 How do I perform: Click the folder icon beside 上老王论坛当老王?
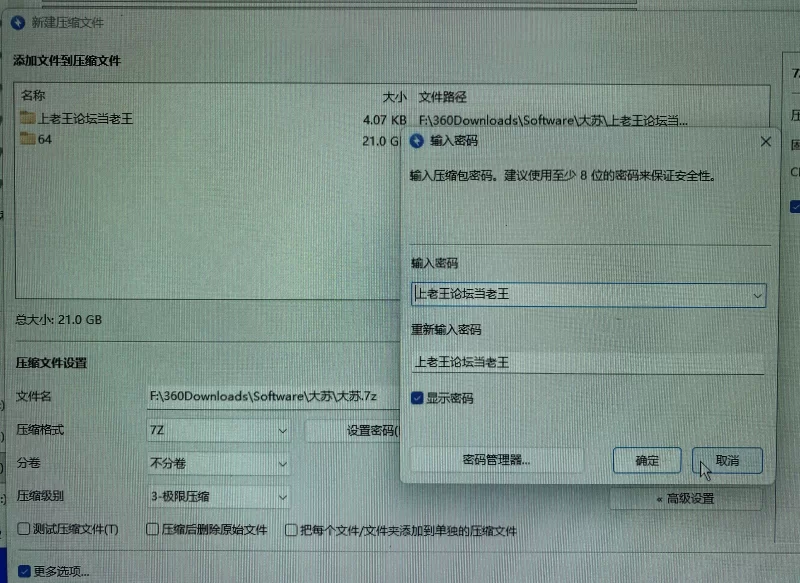[x=30, y=118]
